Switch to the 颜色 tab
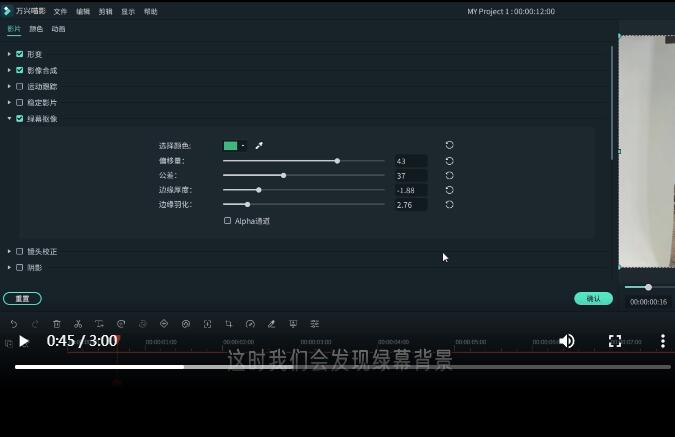This screenshot has width=675, height=437. tap(36, 29)
